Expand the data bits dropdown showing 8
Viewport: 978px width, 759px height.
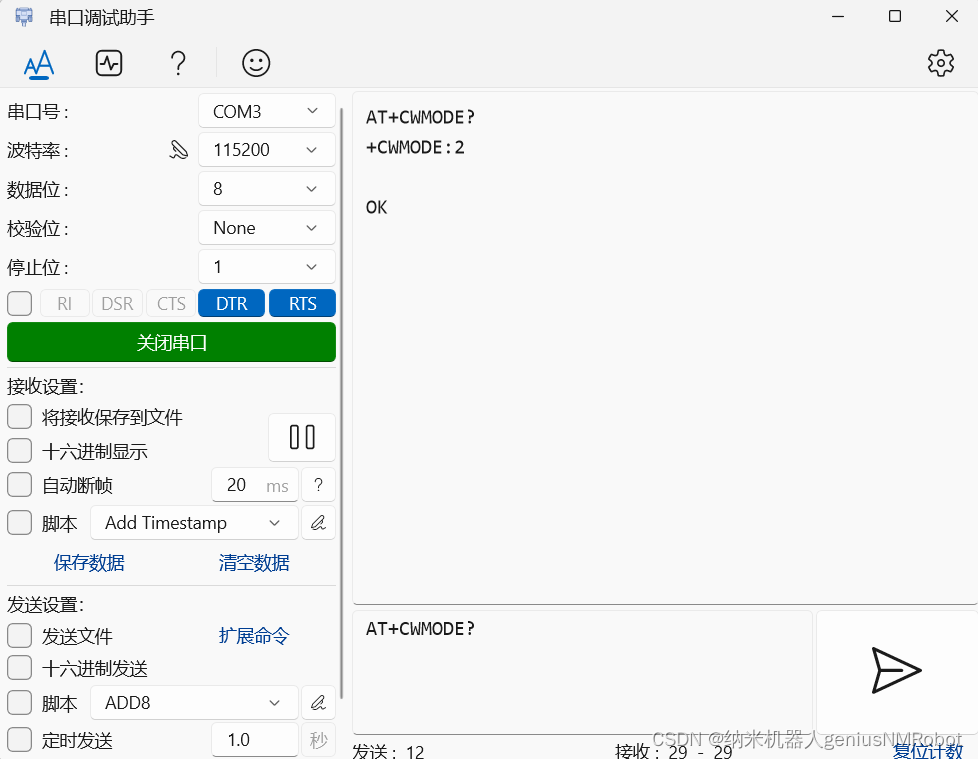[x=267, y=189]
